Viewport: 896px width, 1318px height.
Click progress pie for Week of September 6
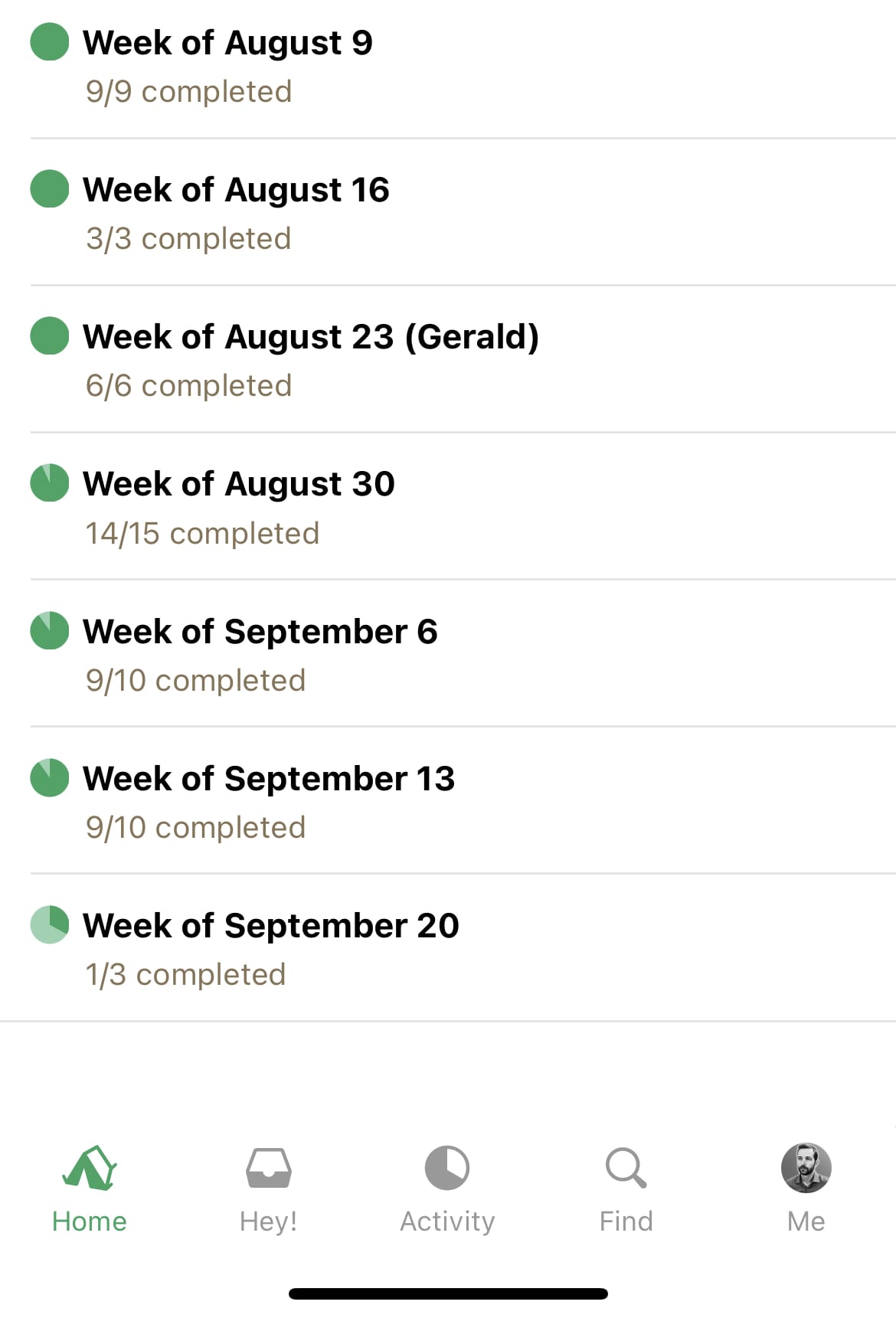(x=50, y=630)
